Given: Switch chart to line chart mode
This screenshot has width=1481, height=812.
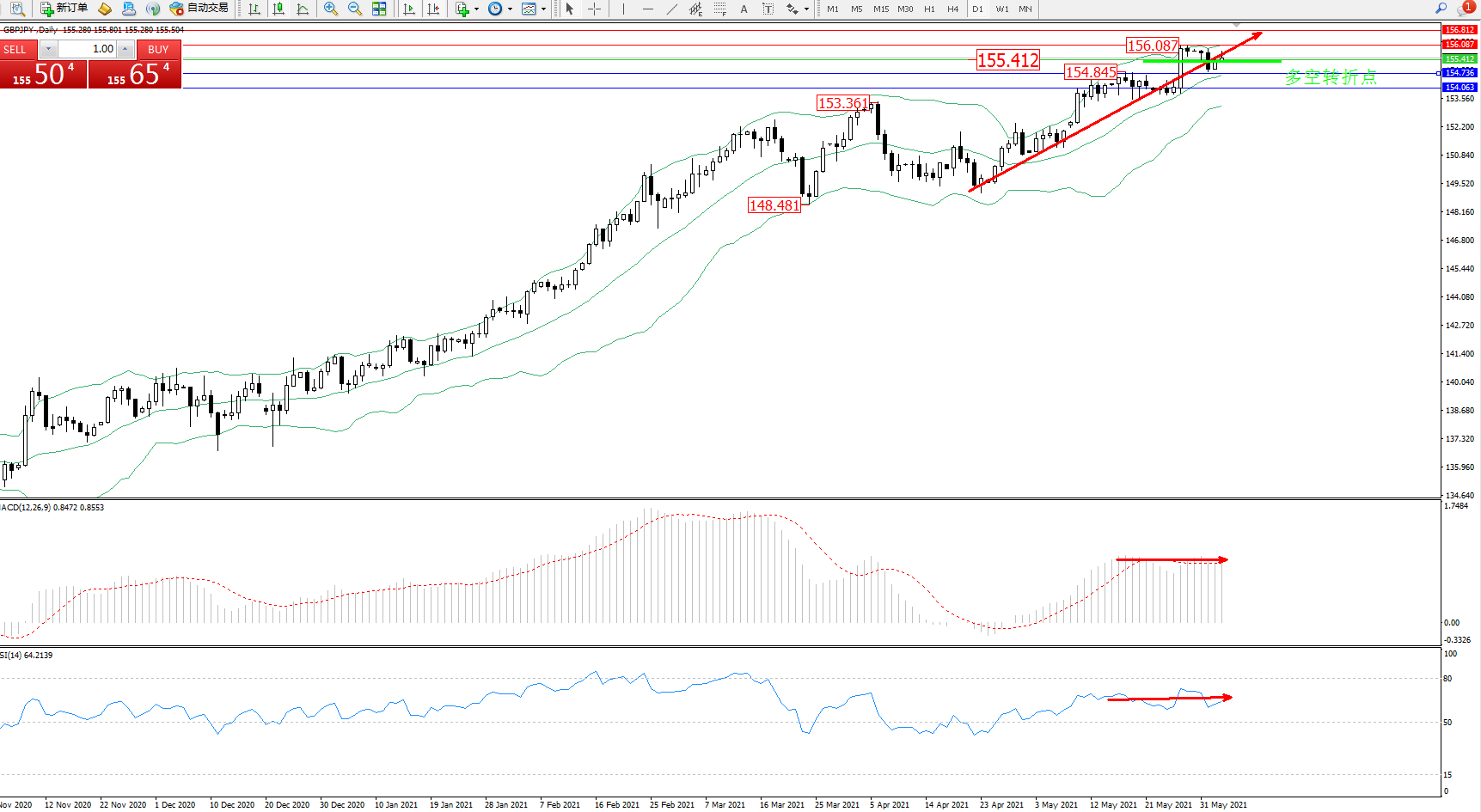Looking at the screenshot, I should pyautogui.click(x=303, y=9).
